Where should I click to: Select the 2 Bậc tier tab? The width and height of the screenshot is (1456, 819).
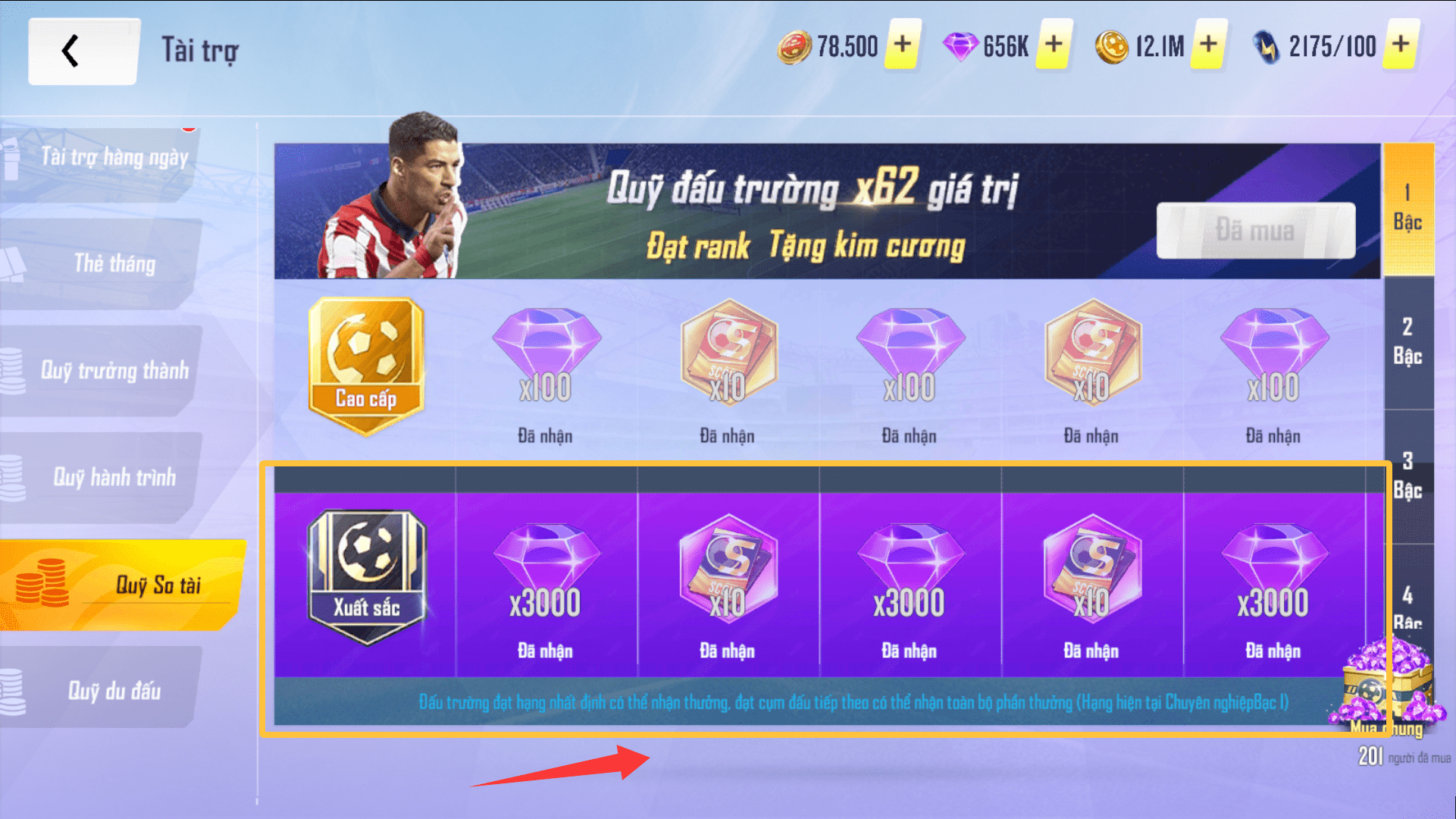click(x=1408, y=343)
